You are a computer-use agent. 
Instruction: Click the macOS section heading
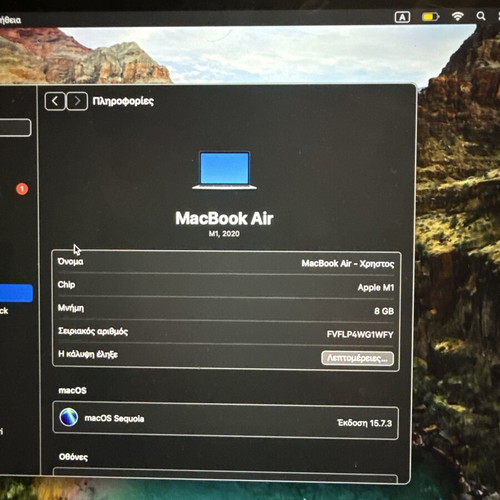[x=72, y=390]
